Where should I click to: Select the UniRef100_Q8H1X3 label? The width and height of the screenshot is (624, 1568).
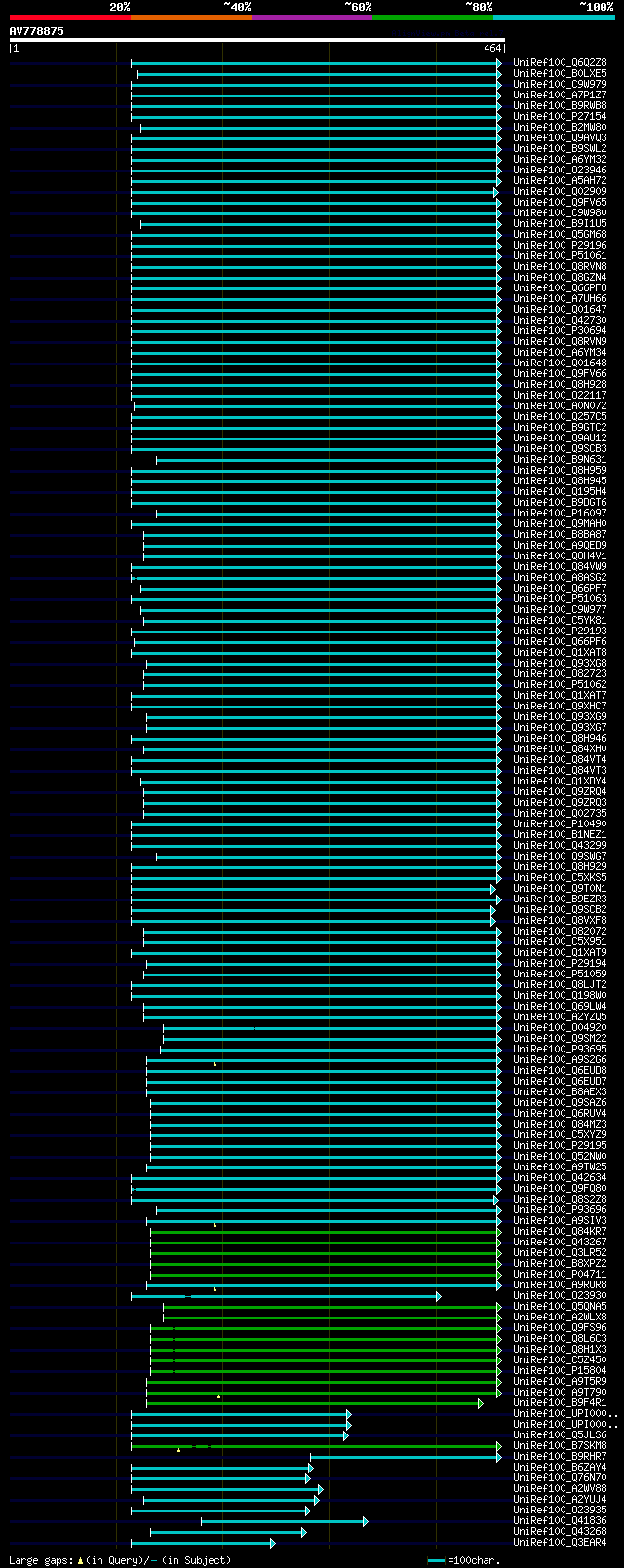(x=560, y=1349)
